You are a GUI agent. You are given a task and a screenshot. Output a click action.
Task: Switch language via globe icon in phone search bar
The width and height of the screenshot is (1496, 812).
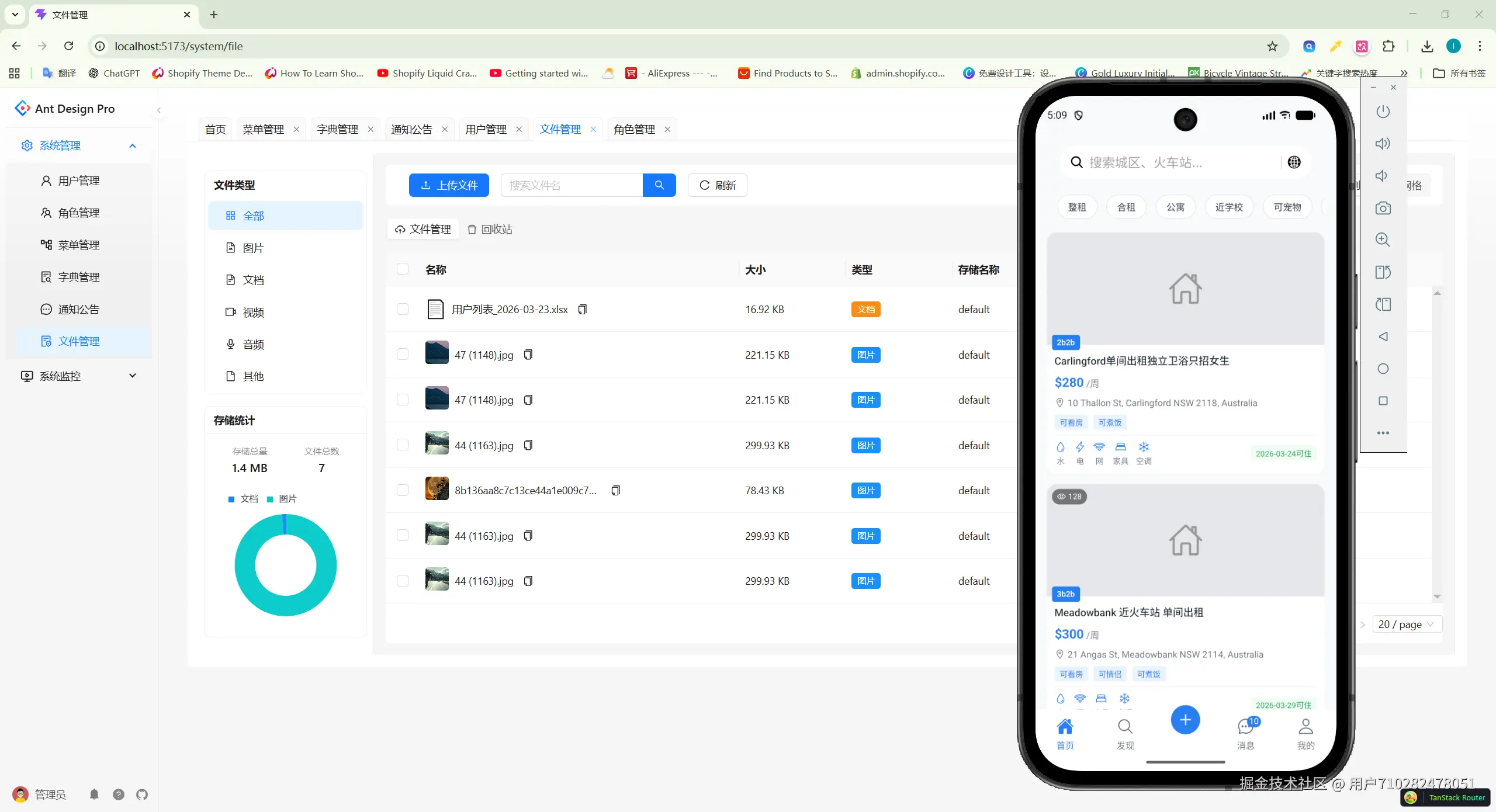point(1294,162)
